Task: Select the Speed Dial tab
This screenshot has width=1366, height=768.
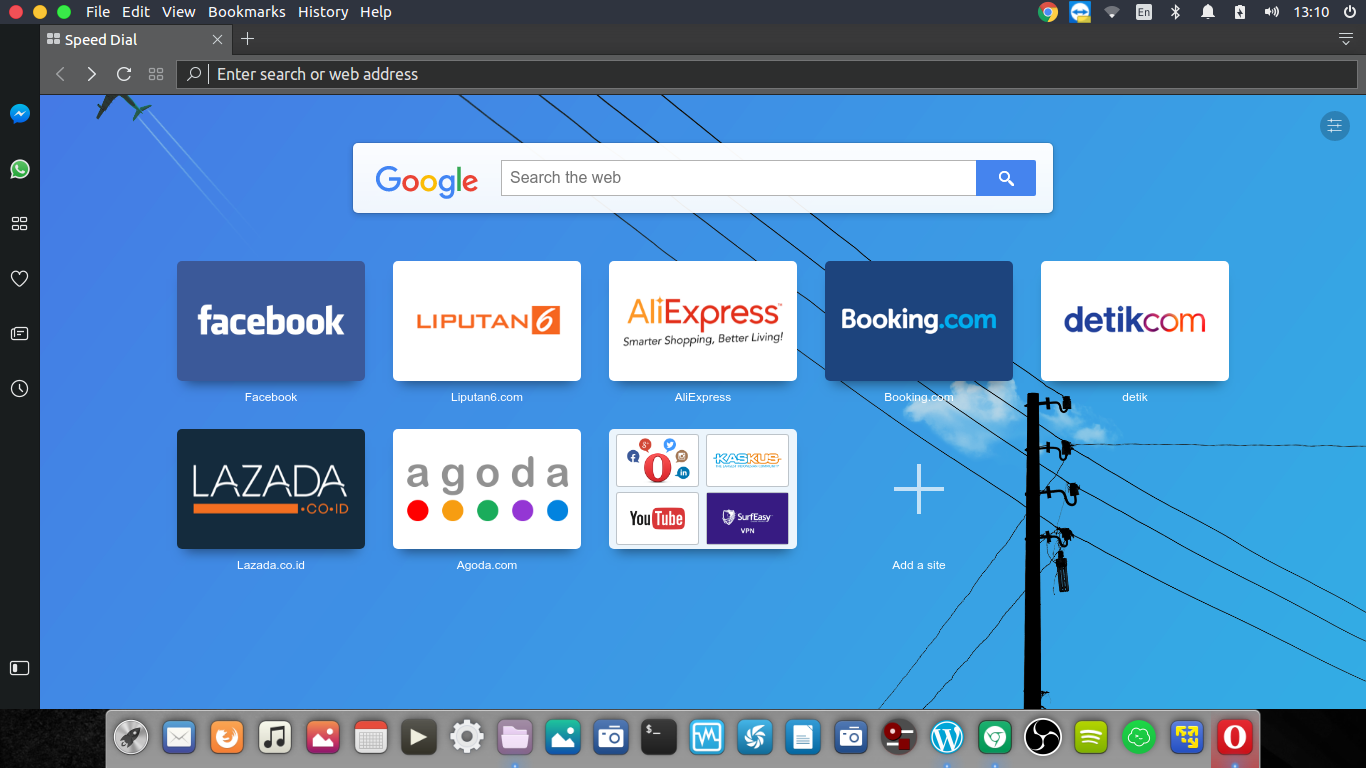Action: point(136,40)
